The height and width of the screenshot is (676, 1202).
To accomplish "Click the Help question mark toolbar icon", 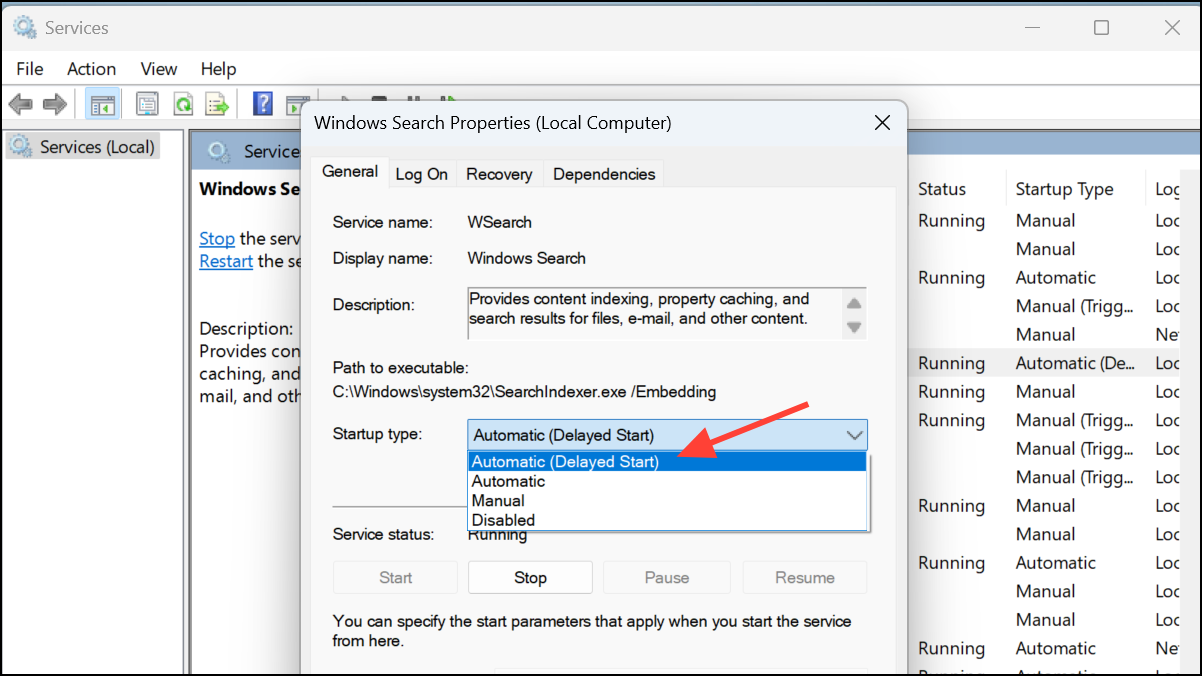I will pyautogui.click(x=262, y=103).
